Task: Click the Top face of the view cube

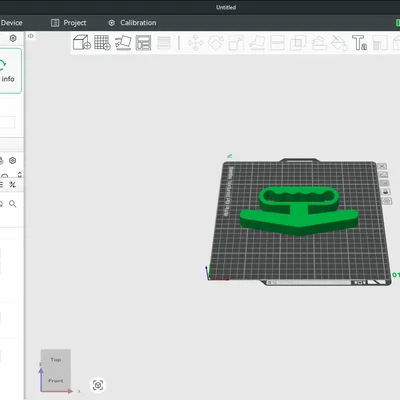Action: click(x=56, y=360)
